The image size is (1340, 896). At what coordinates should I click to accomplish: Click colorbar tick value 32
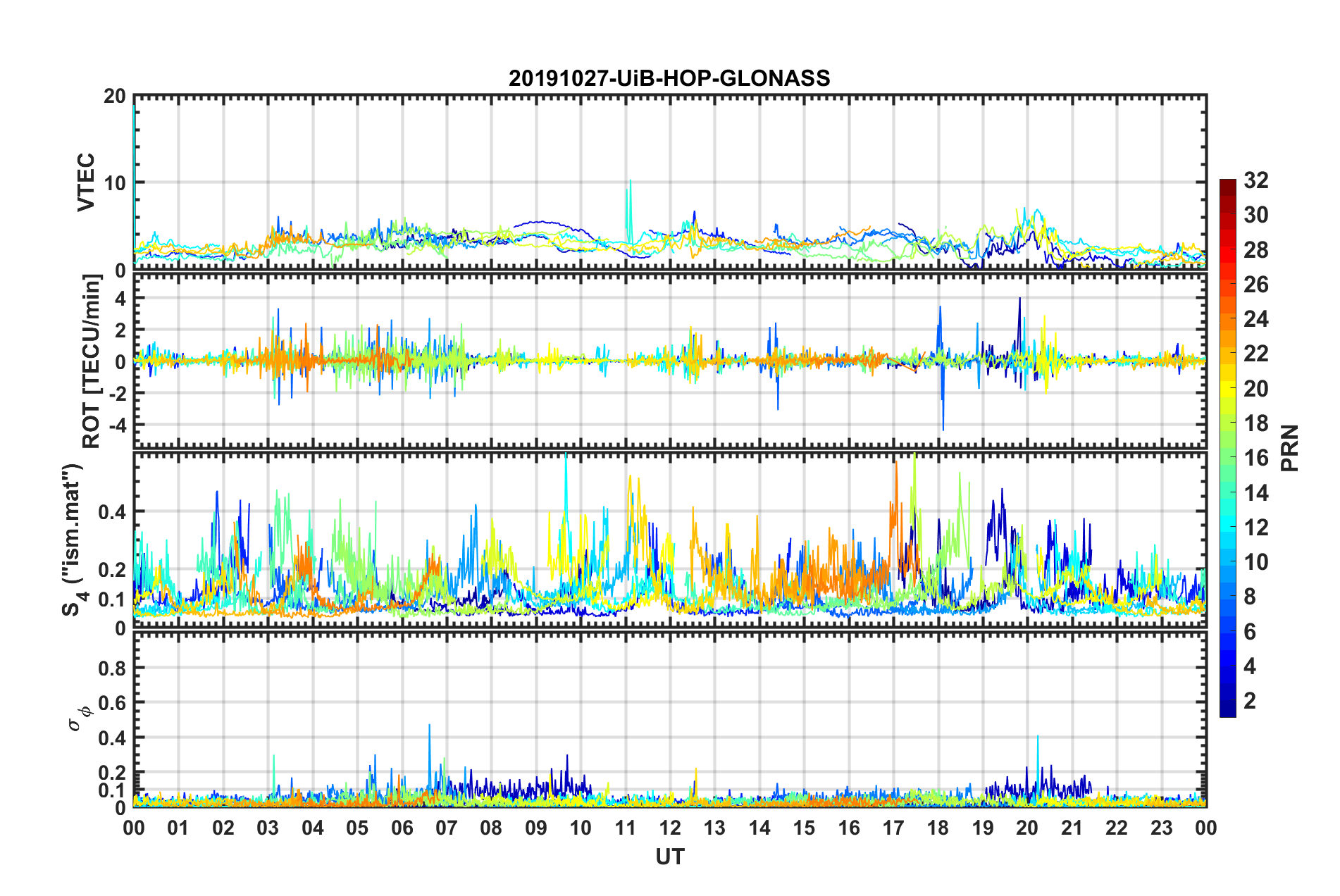pos(1256,180)
